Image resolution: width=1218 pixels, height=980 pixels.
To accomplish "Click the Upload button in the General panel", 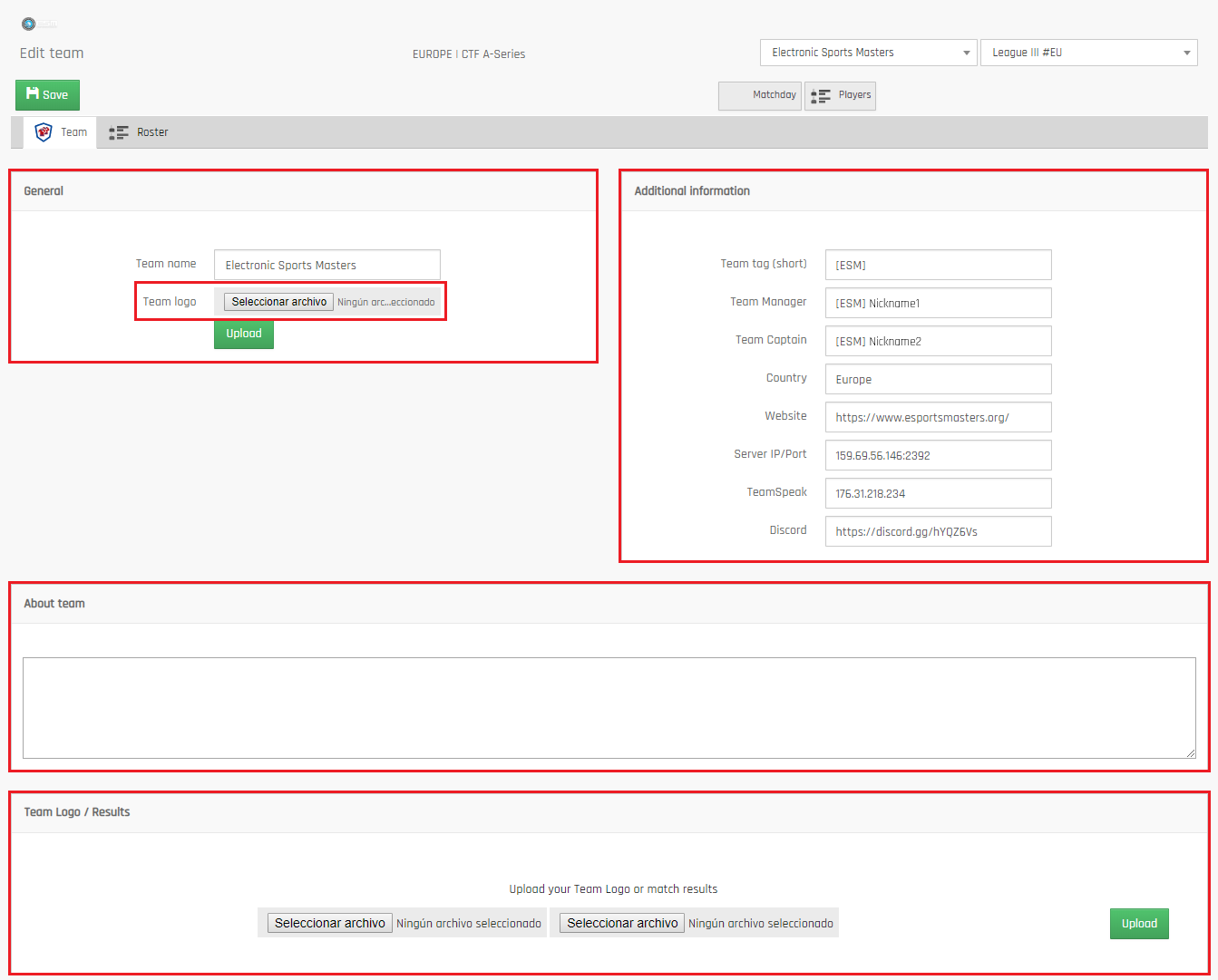I will pos(244,334).
